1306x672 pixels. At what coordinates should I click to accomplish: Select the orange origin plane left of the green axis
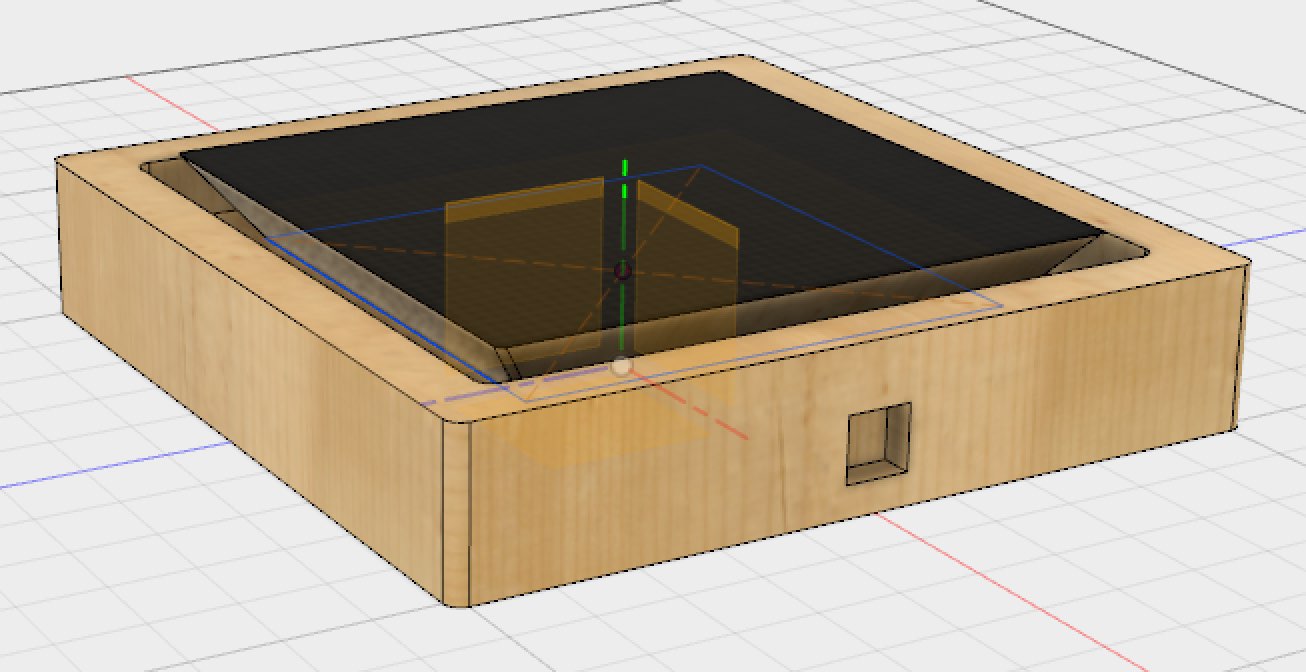[x=523, y=270]
